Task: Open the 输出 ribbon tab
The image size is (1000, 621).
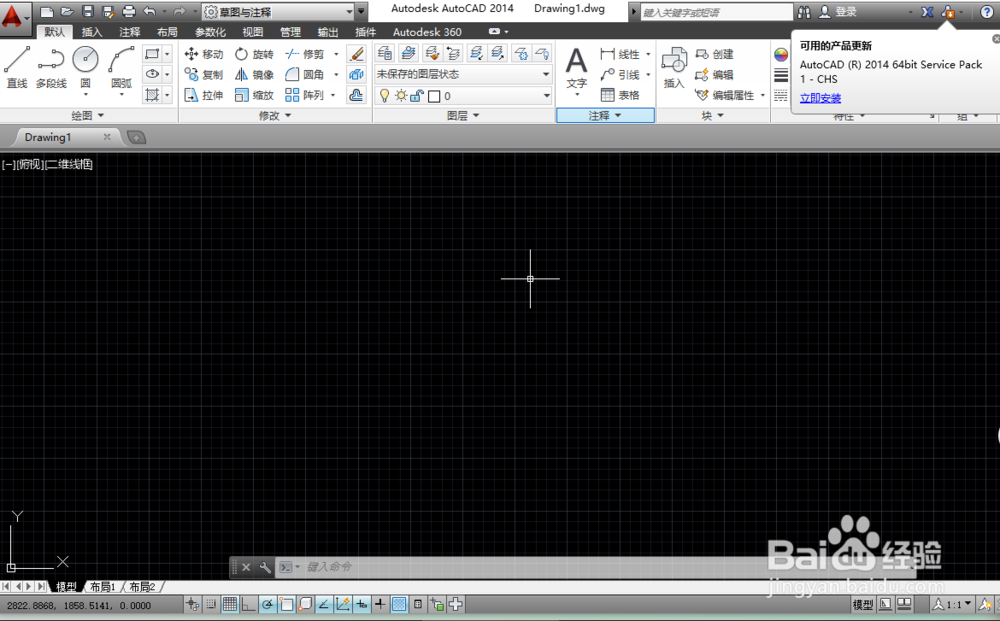Action: click(x=328, y=32)
